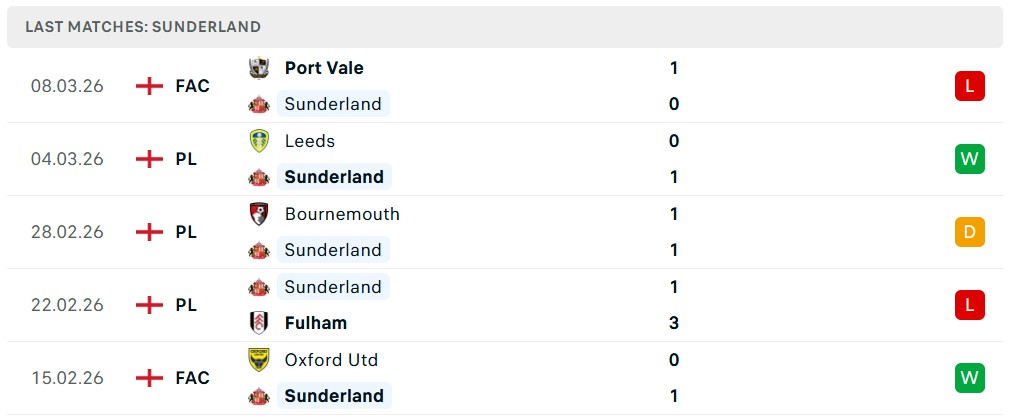Click the green W badge for Leeds match
The width and height of the screenshot is (1009, 420).
click(969, 159)
